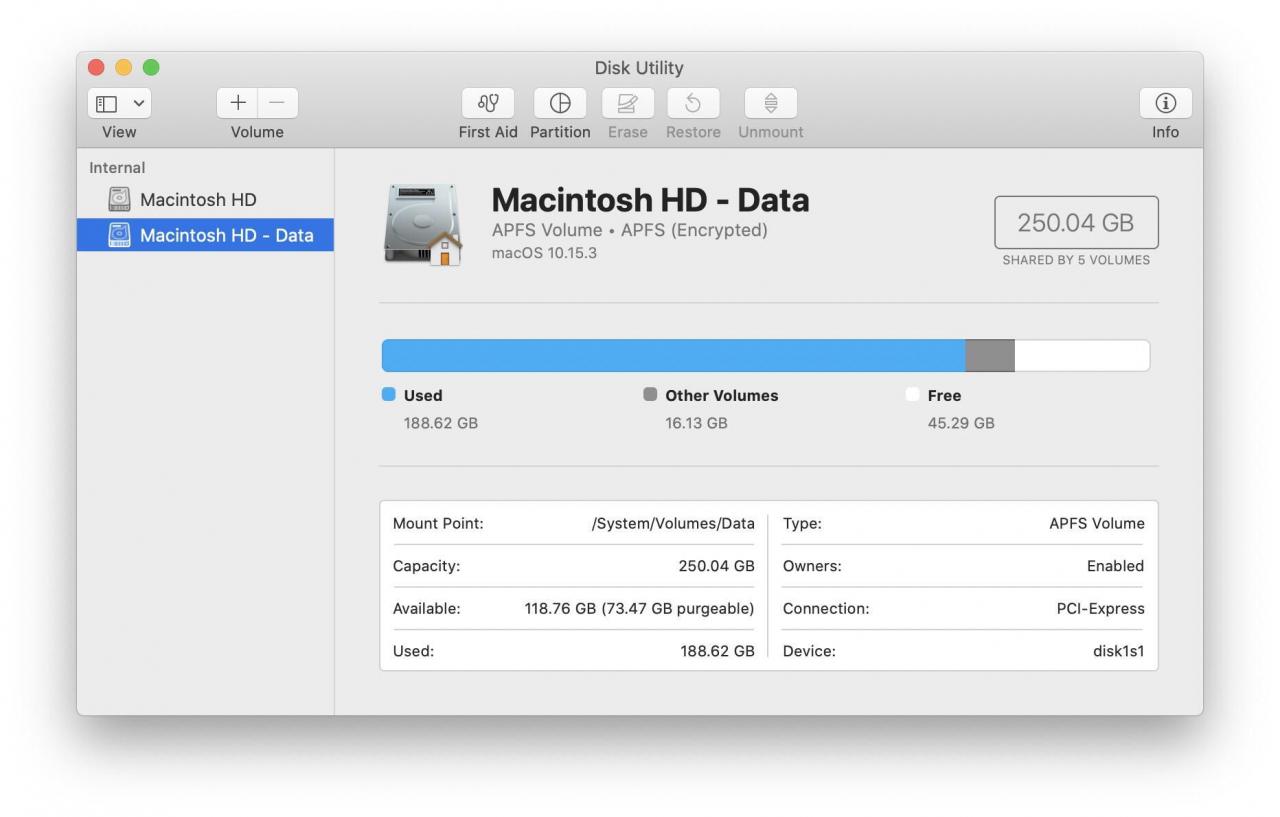
Task: Click the Erase toolbar icon
Action: pos(627,103)
